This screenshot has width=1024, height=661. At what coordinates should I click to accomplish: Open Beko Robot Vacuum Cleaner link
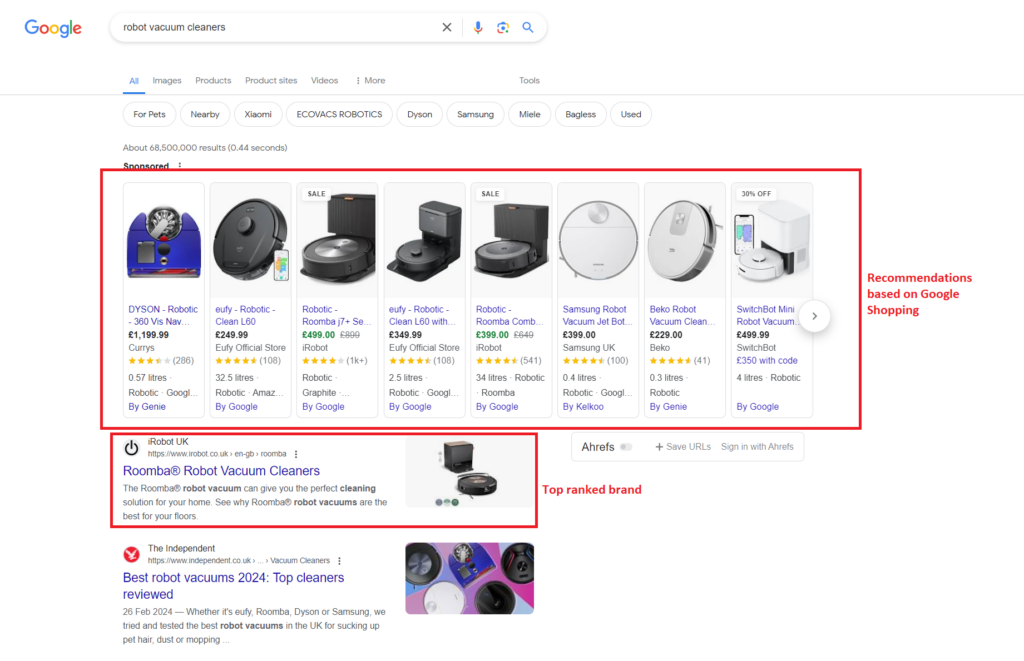682,315
